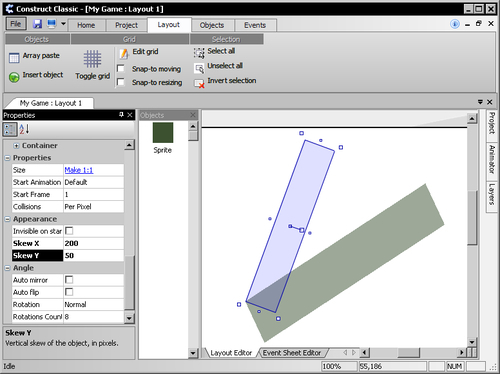Enable Snap-to moving checkbox
Image resolution: width=500 pixels, height=374 pixels.
pos(121,69)
